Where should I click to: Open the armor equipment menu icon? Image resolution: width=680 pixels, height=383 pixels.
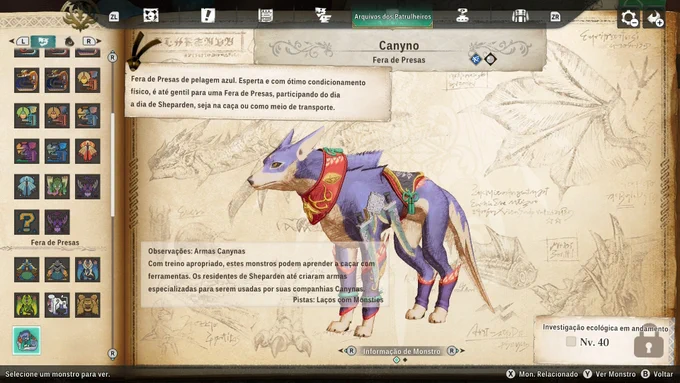click(x=520, y=16)
